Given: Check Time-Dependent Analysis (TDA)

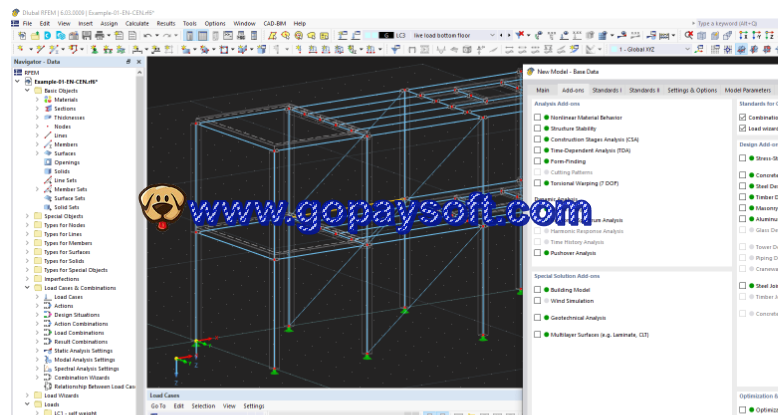Looking at the screenshot, I should (537, 150).
